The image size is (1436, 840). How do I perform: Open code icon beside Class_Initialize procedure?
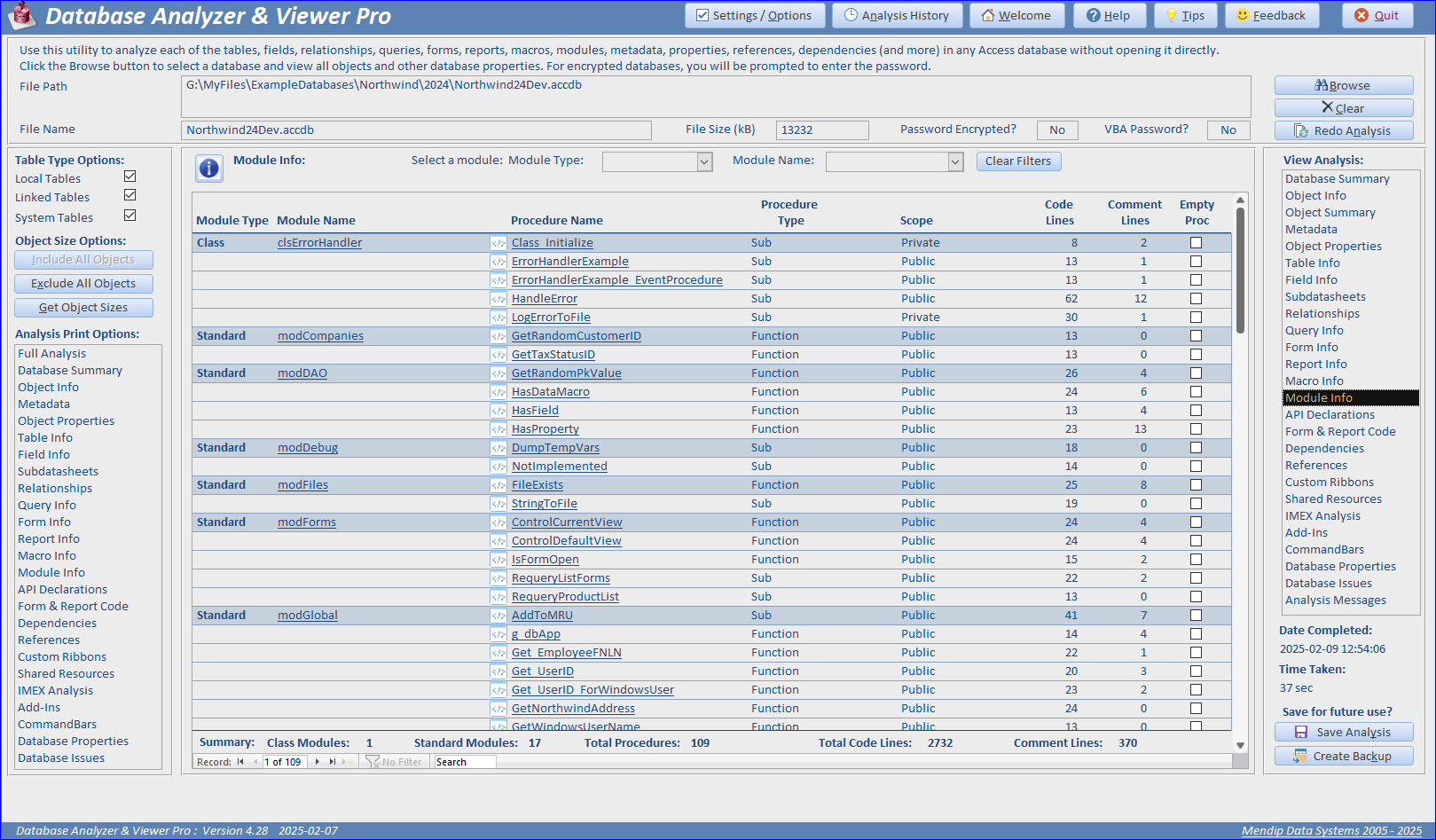498,243
